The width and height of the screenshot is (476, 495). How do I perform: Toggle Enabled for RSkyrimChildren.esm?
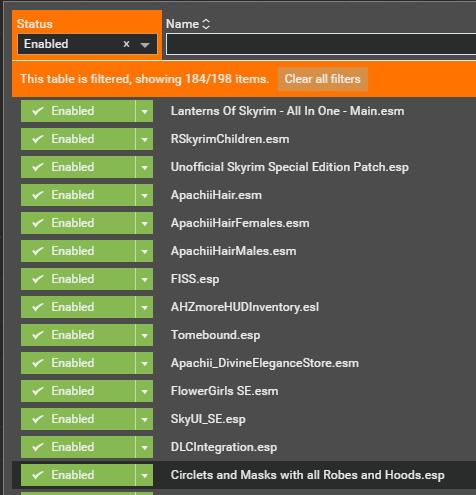78,139
